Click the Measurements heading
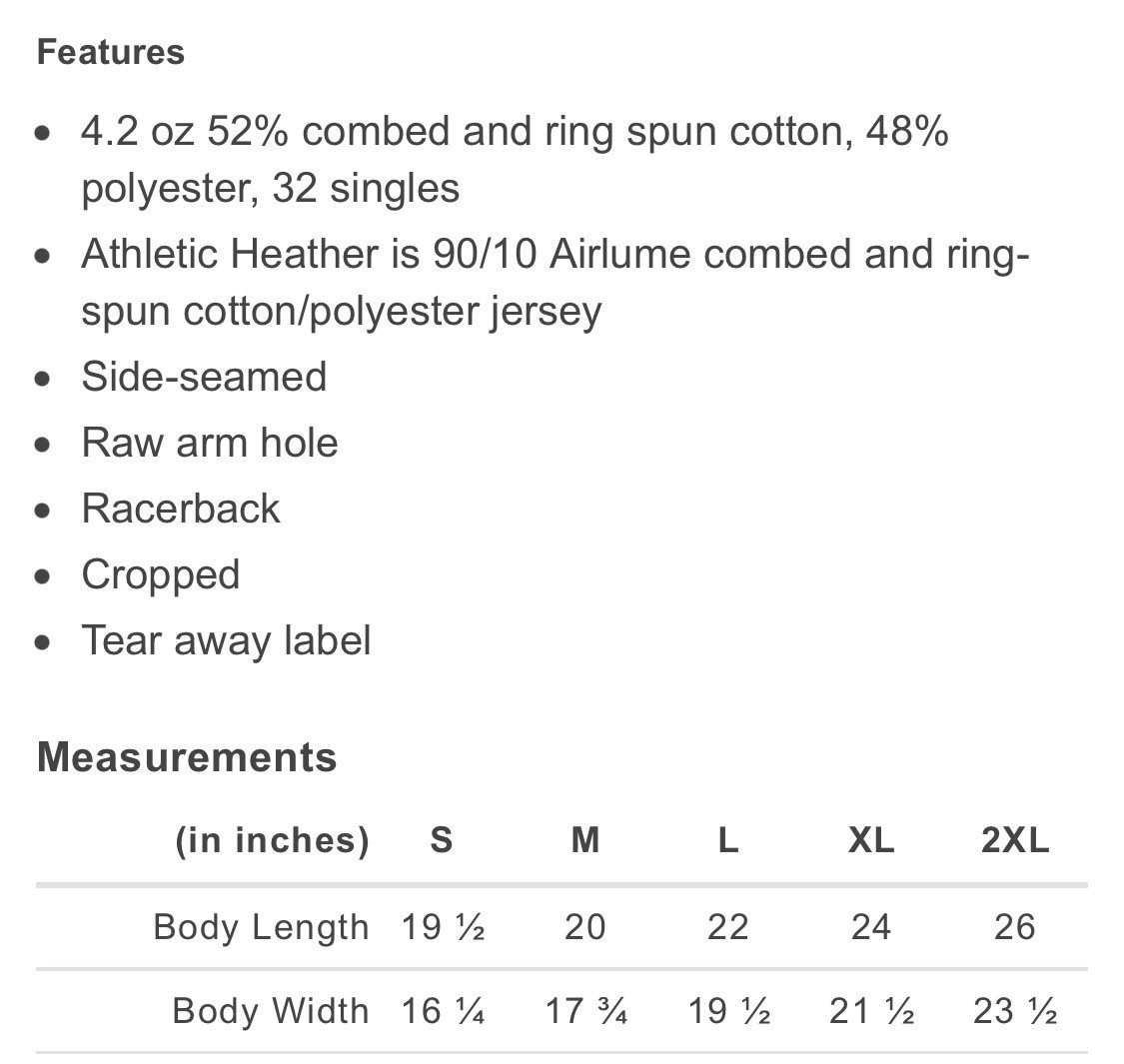1124x1064 pixels. pyautogui.click(x=187, y=757)
